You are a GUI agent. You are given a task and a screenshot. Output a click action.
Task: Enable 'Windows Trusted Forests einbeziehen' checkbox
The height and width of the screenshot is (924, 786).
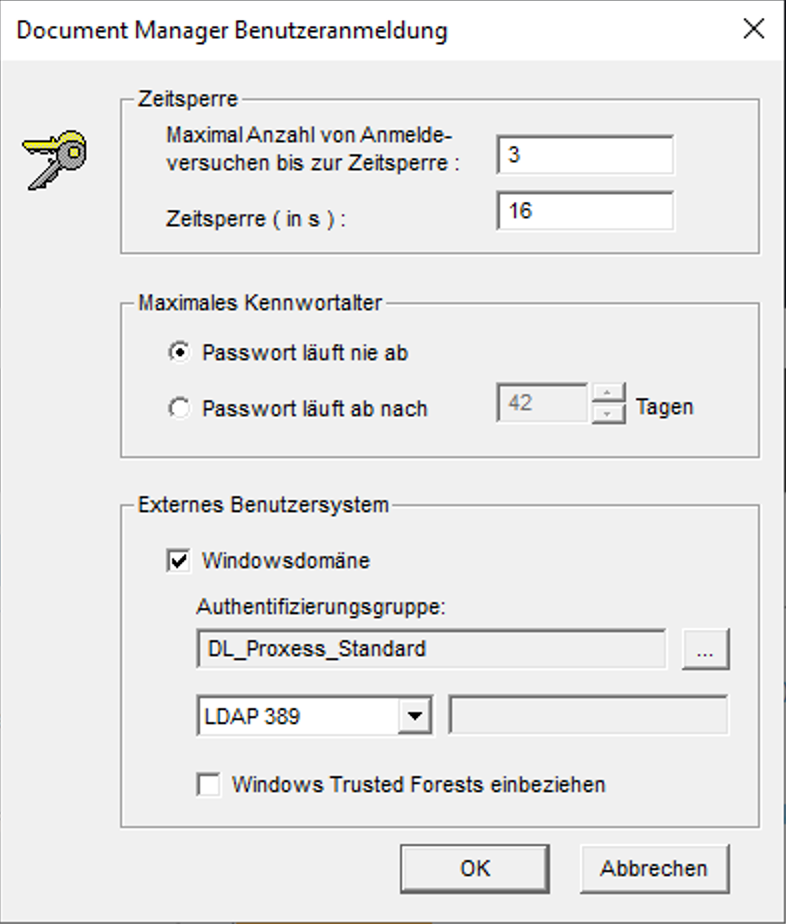tap(209, 785)
